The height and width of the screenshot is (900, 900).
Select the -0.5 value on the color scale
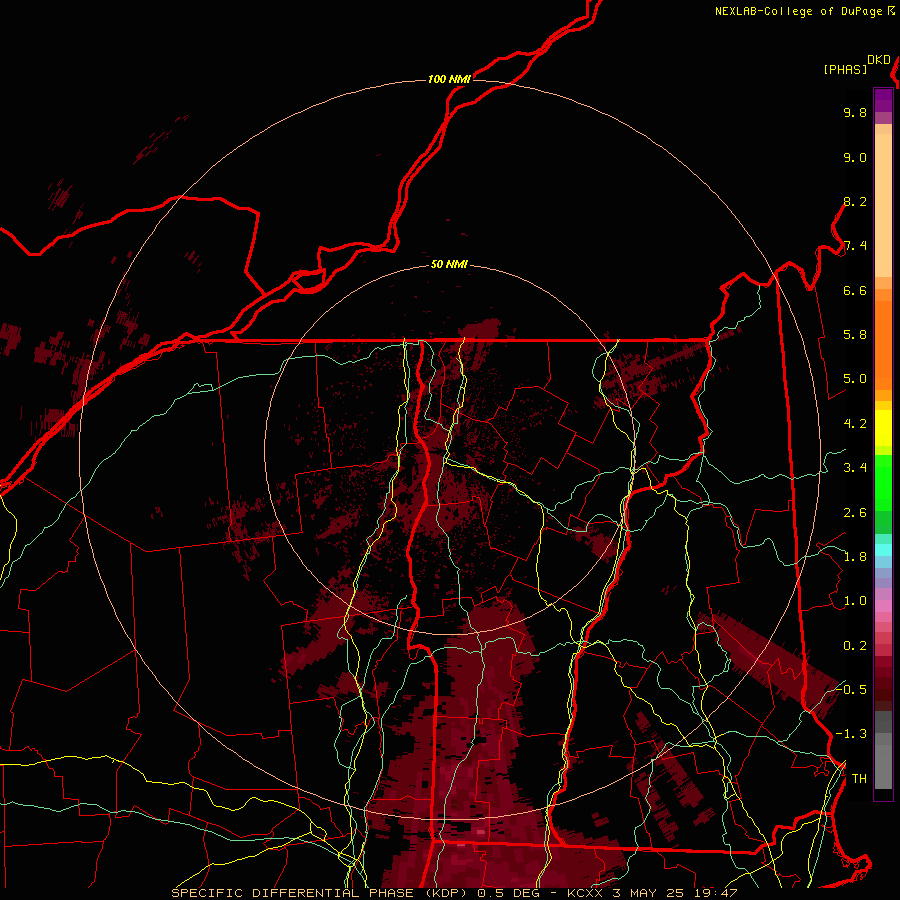point(851,689)
